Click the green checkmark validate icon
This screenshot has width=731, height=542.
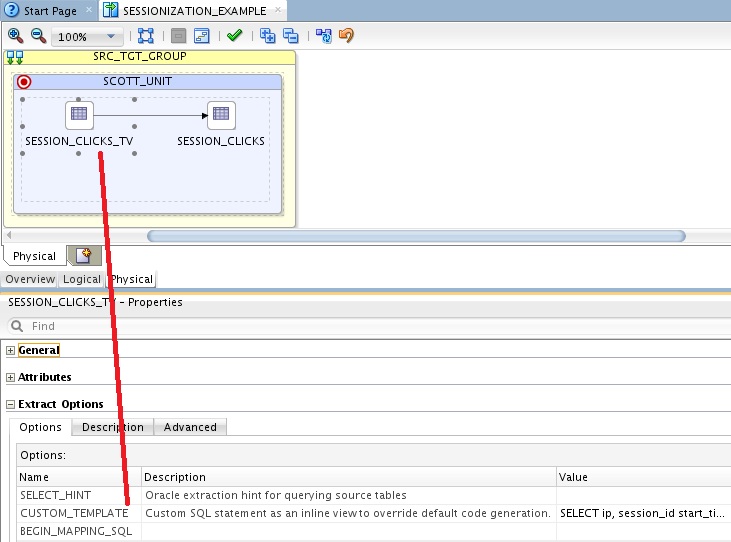(x=234, y=35)
